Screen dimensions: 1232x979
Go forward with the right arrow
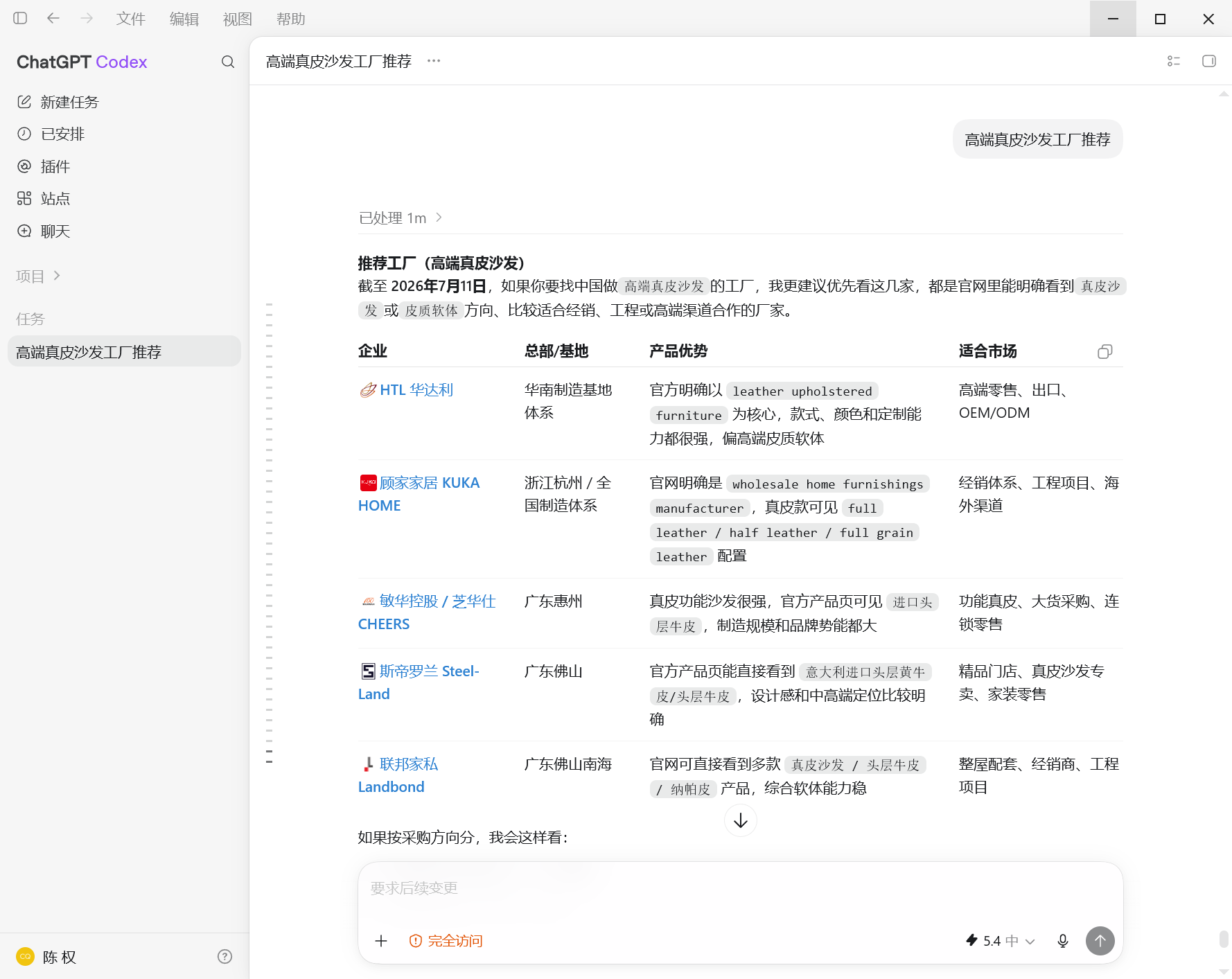87,19
